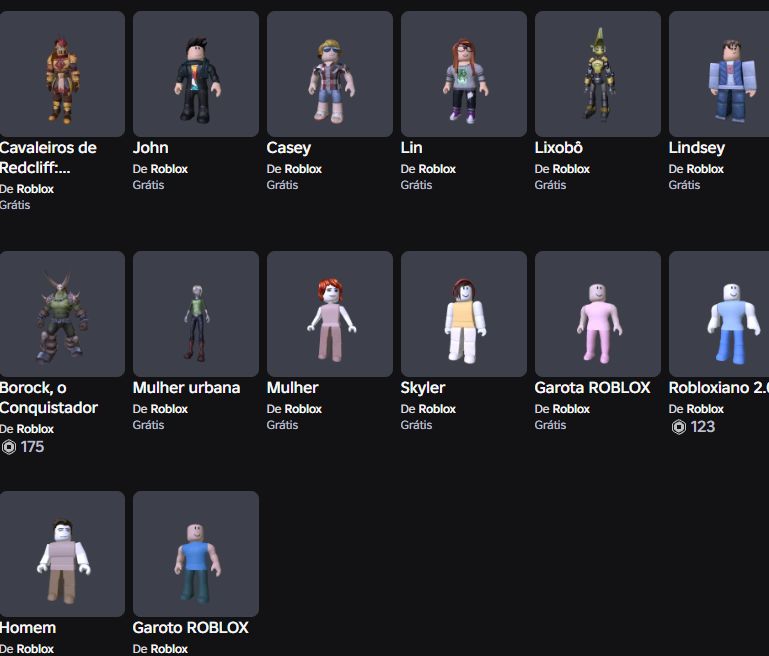The height and width of the screenshot is (656, 769).
Task: Open the Robloxiano 2.0 avatar thumbnail
Action: [719, 314]
